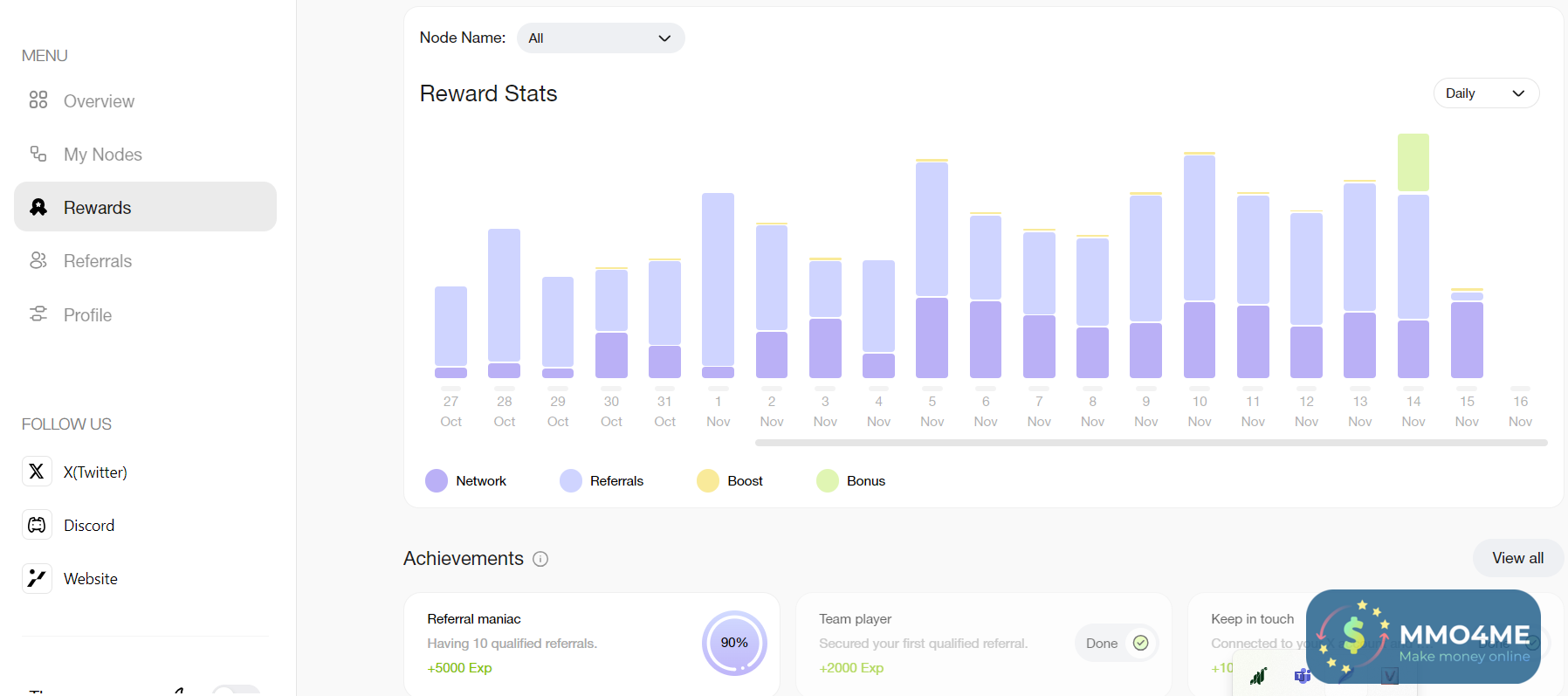
Task: Click the View all achievements button
Action: tap(1517, 558)
